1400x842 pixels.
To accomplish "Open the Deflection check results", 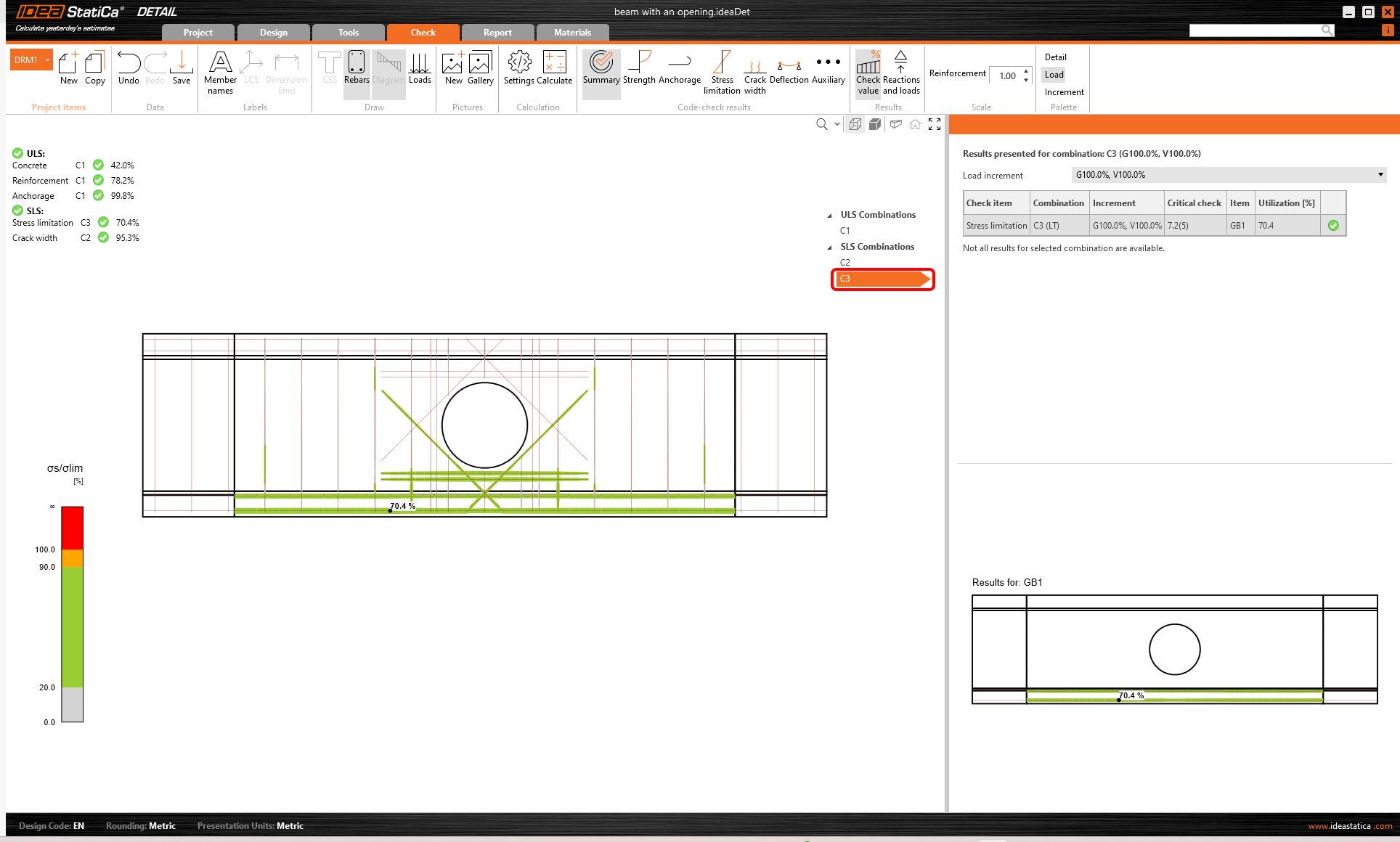I will click(x=789, y=70).
